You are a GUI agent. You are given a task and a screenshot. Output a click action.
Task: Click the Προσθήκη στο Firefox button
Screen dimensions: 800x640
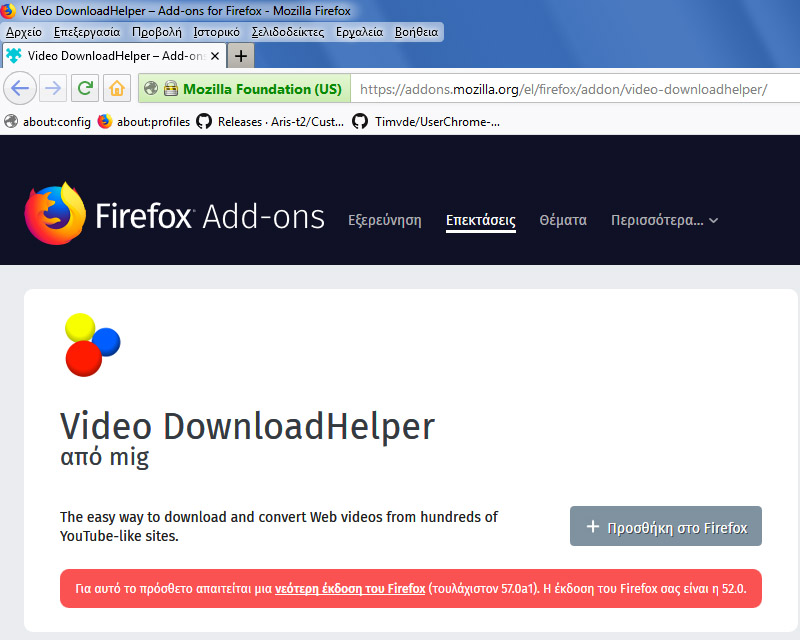[665, 526]
